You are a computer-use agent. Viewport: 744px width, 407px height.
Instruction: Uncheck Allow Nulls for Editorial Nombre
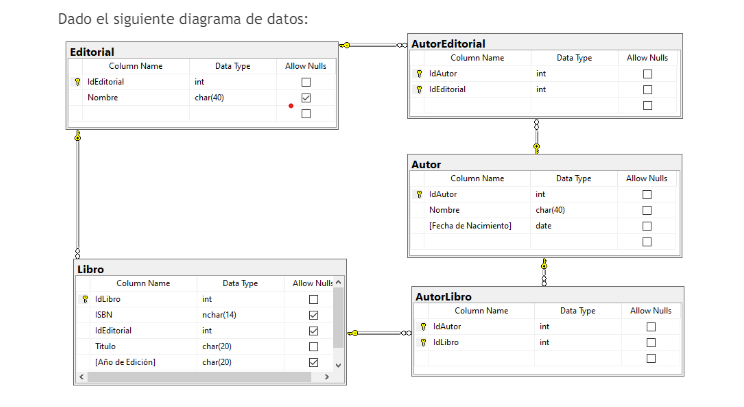(x=306, y=98)
